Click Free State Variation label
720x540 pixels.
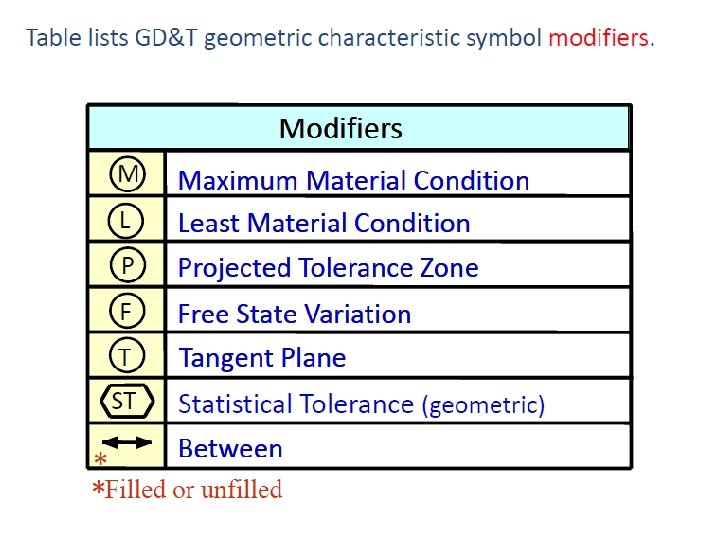tap(294, 314)
